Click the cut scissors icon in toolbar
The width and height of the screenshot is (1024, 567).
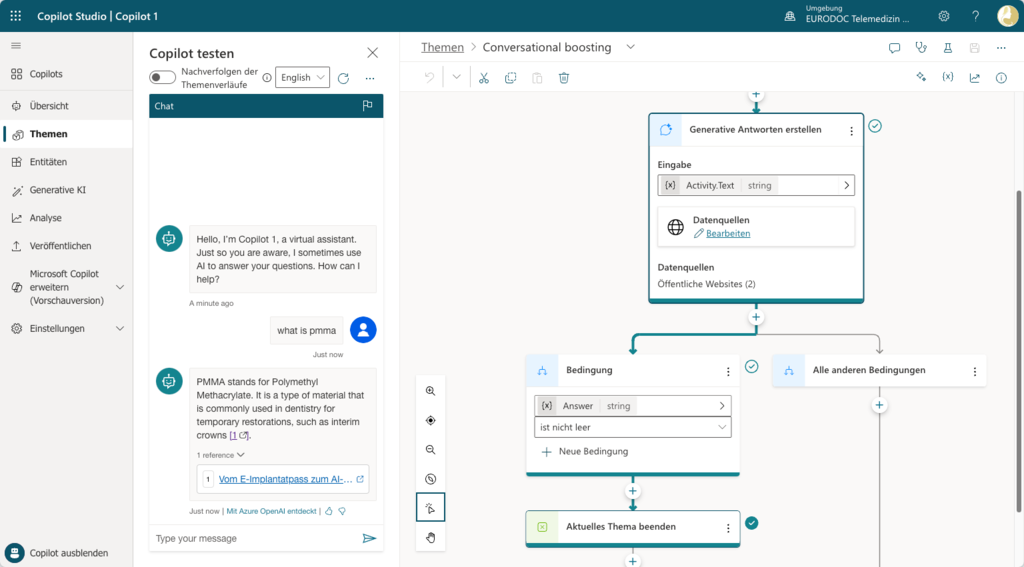tap(484, 78)
